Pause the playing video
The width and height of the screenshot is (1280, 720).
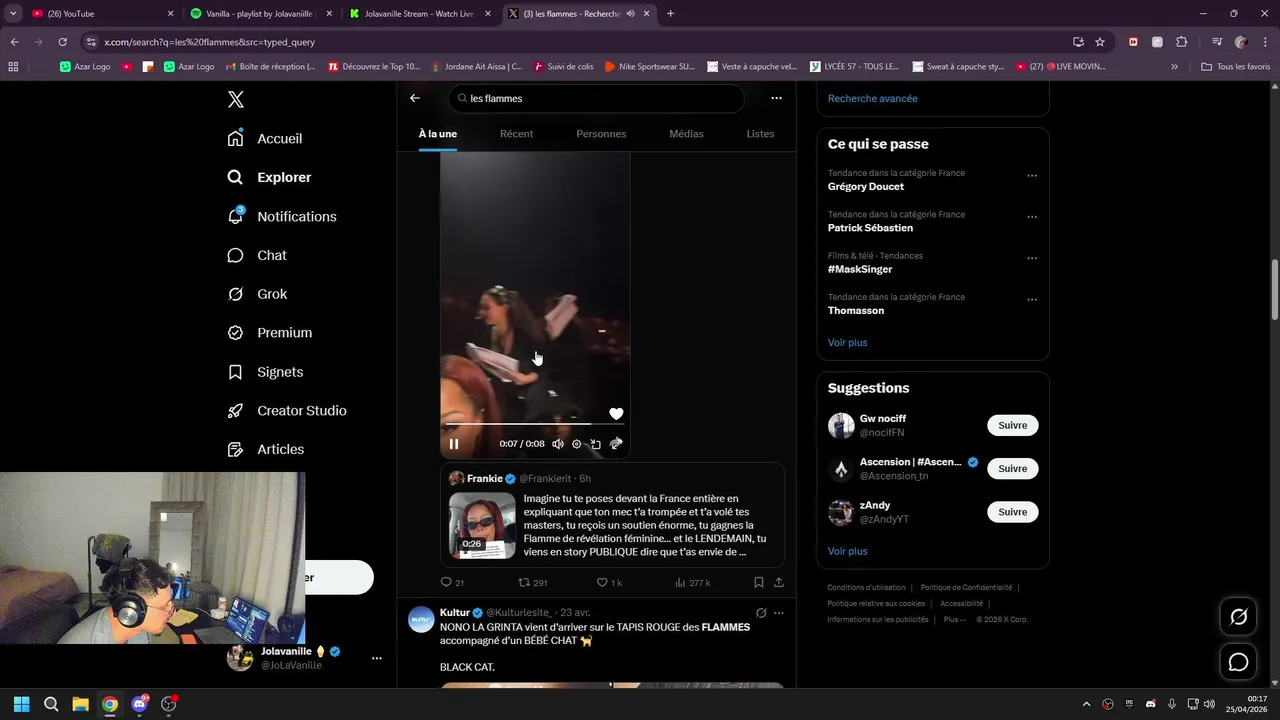[454, 444]
